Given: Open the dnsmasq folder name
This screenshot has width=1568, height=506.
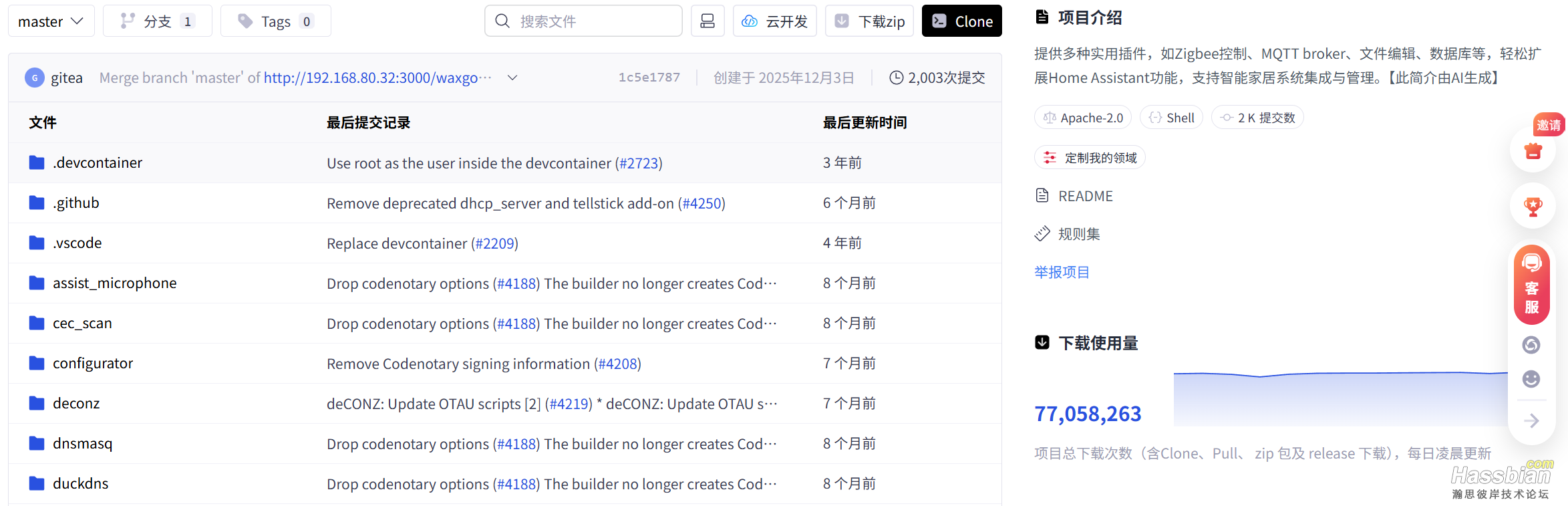Looking at the screenshot, I should (83, 443).
